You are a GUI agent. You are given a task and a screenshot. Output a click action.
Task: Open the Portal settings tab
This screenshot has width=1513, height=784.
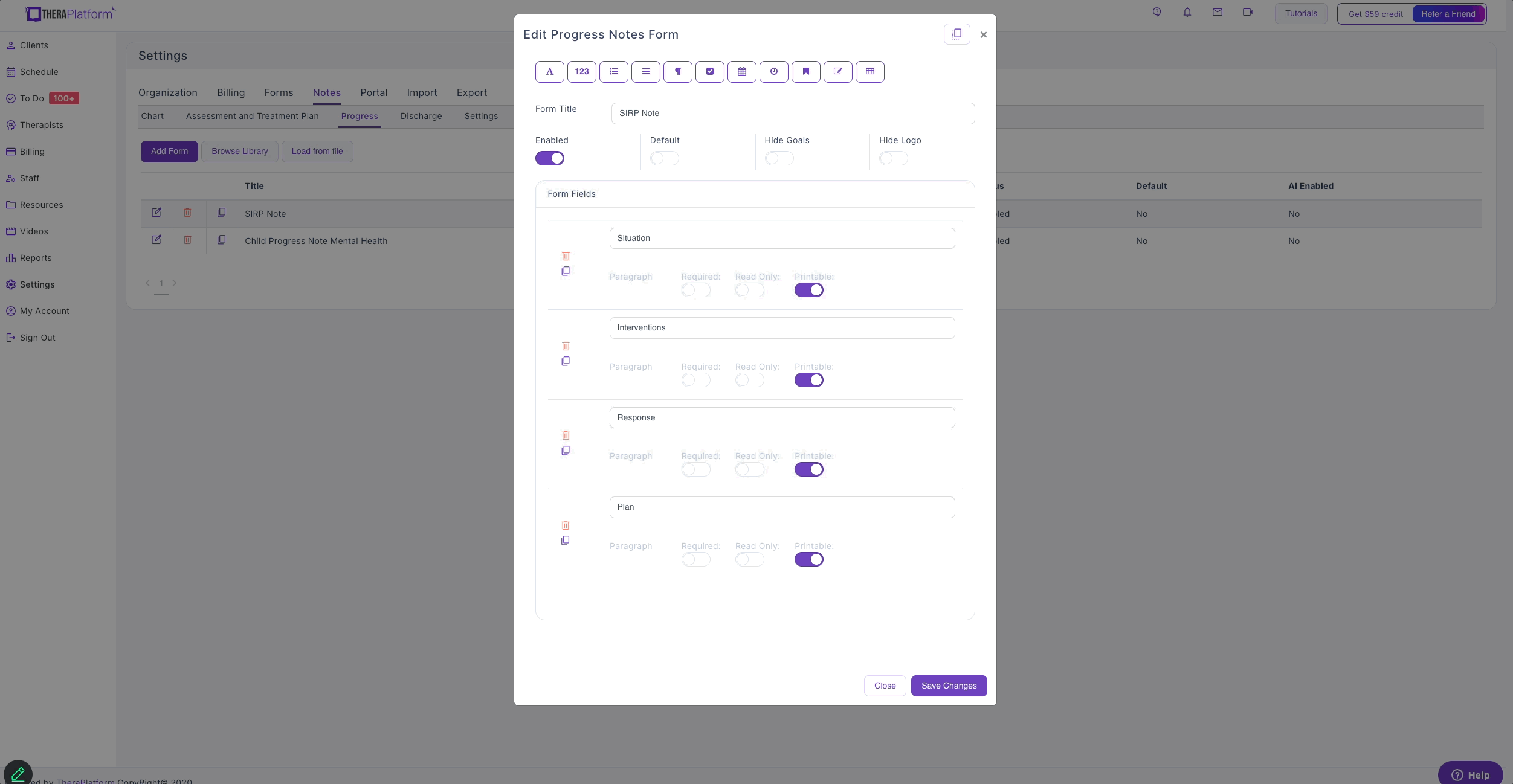click(x=374, y=92)
